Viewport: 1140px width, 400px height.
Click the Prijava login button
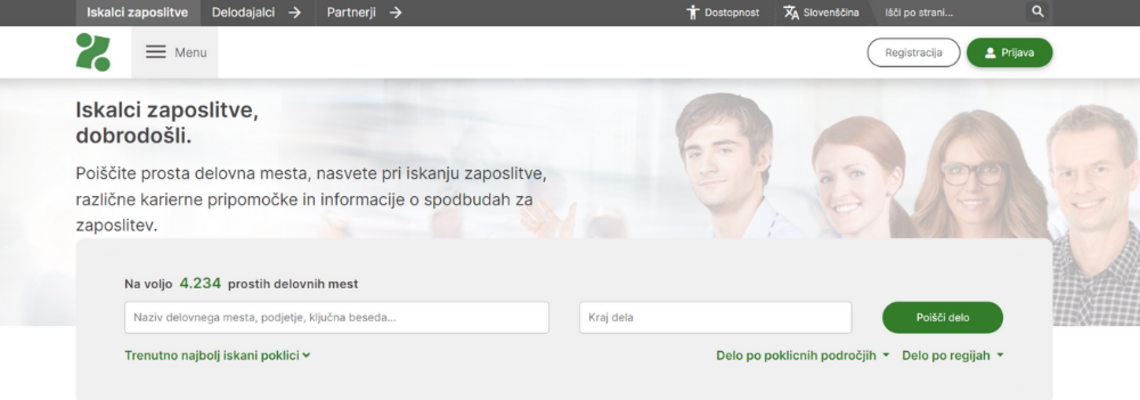click(1010, 52)
